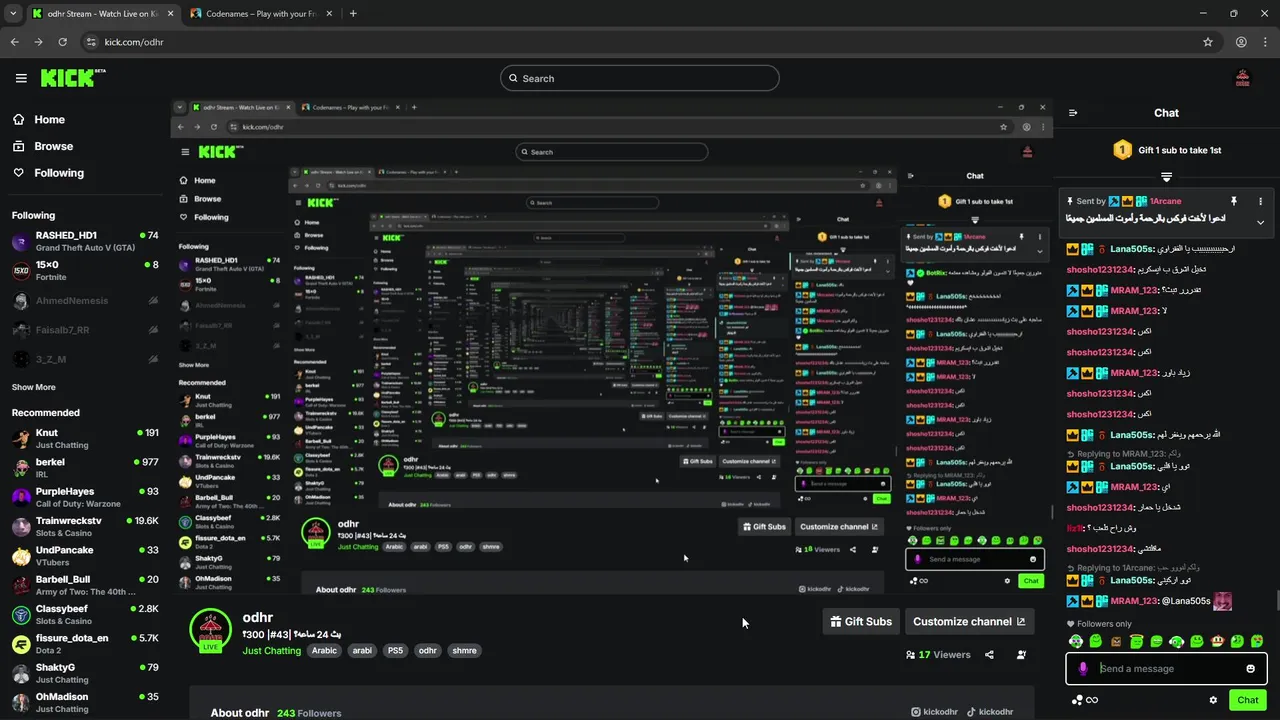
Task: Focus the Kick Search box
Action: pyautogui.click(x=640, y=78)
